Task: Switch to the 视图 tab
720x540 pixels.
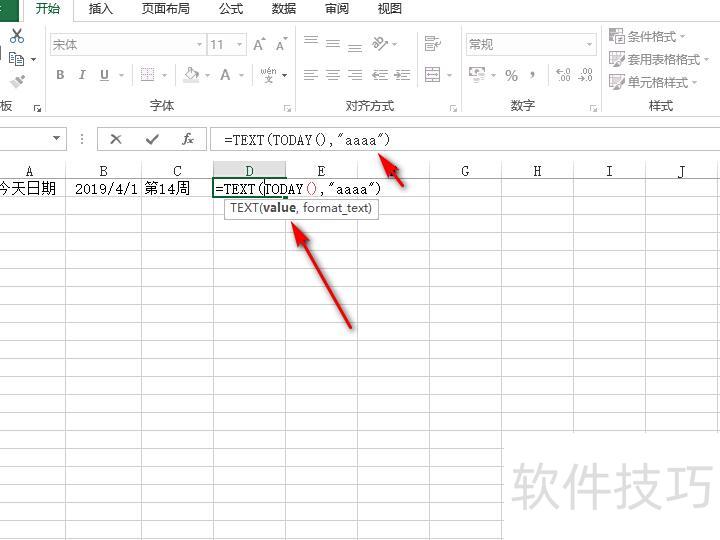Action: pos(390,8)
